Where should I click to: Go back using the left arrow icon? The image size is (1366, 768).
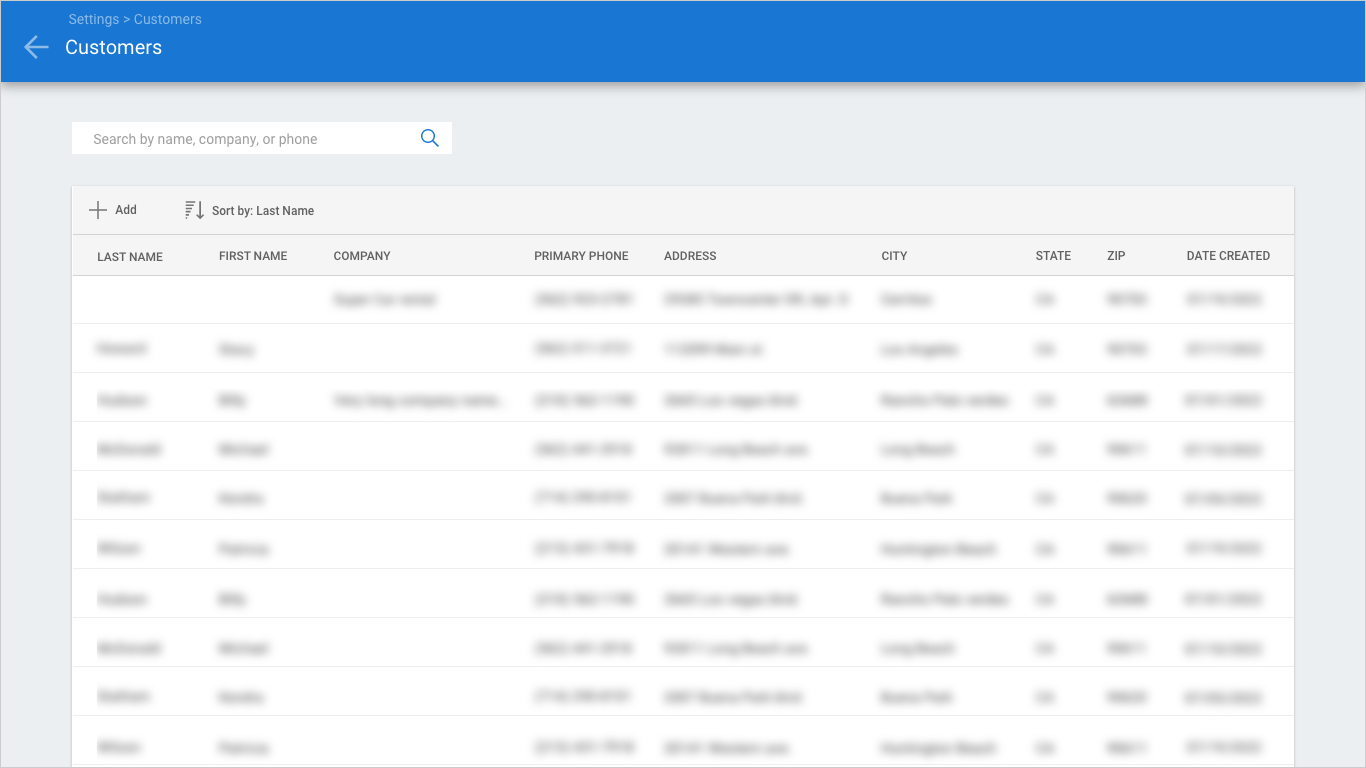point(36,47)
